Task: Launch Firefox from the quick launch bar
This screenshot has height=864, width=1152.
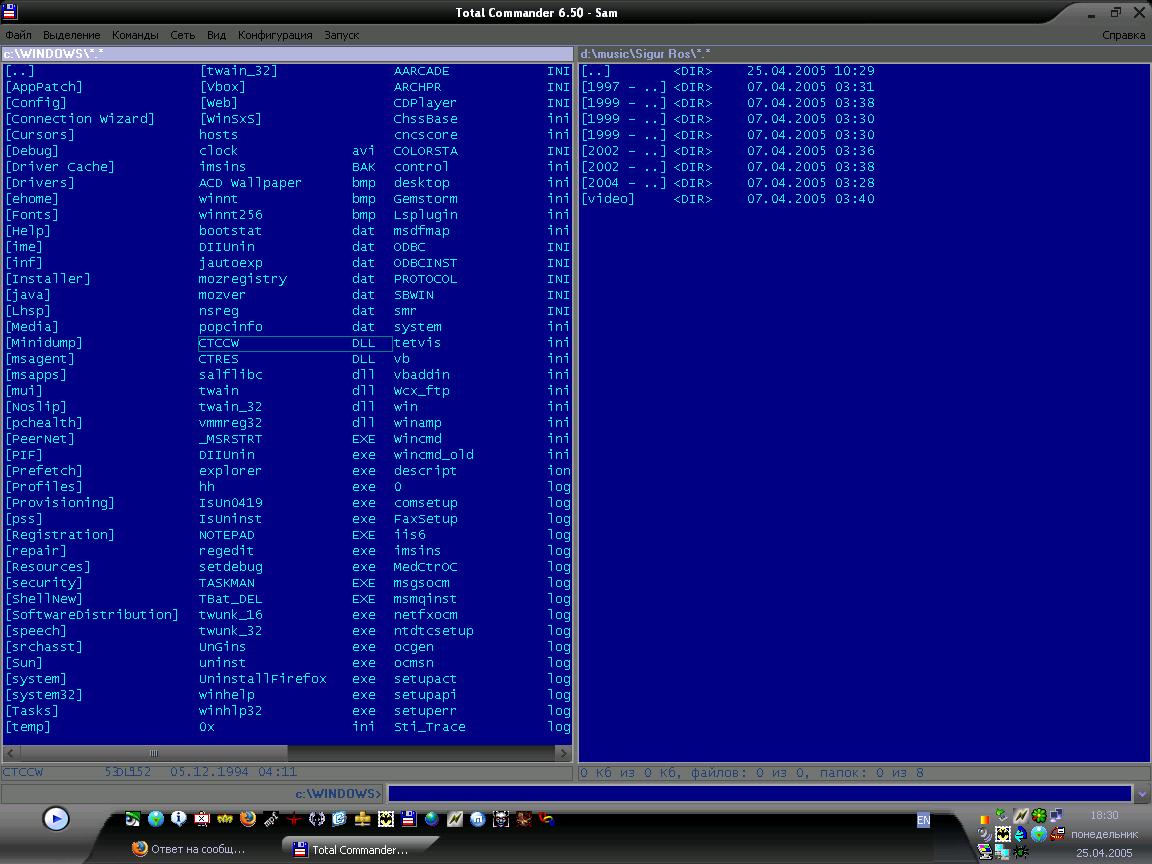Action: 248,818
